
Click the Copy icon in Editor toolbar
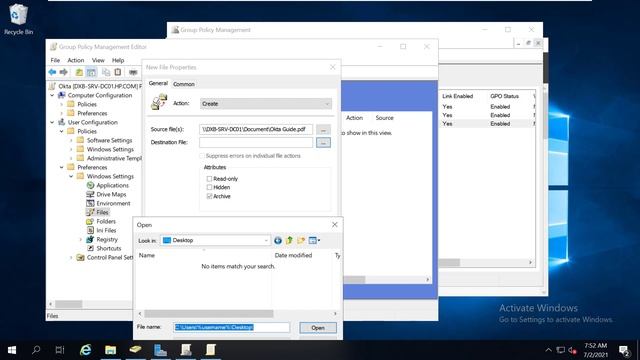click(106, 72)
